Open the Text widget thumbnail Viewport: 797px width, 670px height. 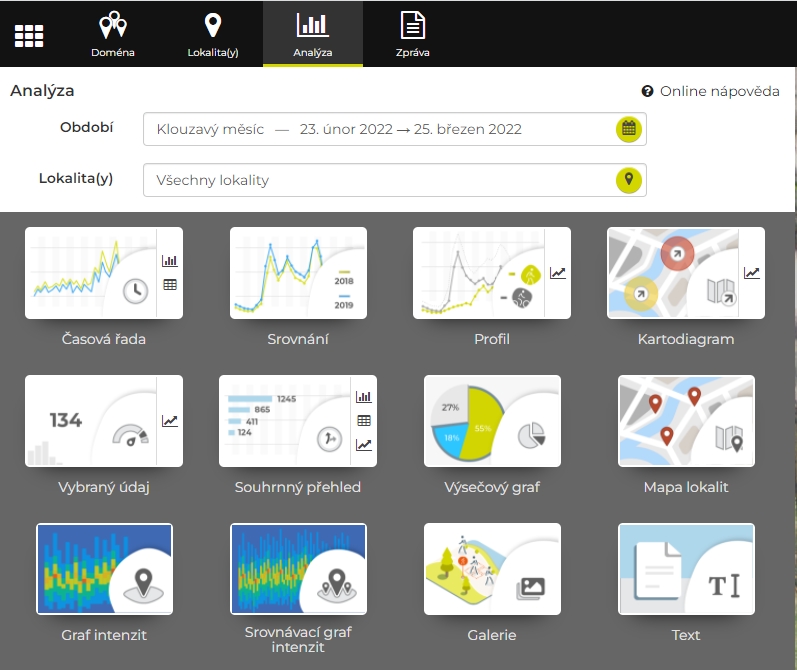pyautogui.click(x=686, y=569)
